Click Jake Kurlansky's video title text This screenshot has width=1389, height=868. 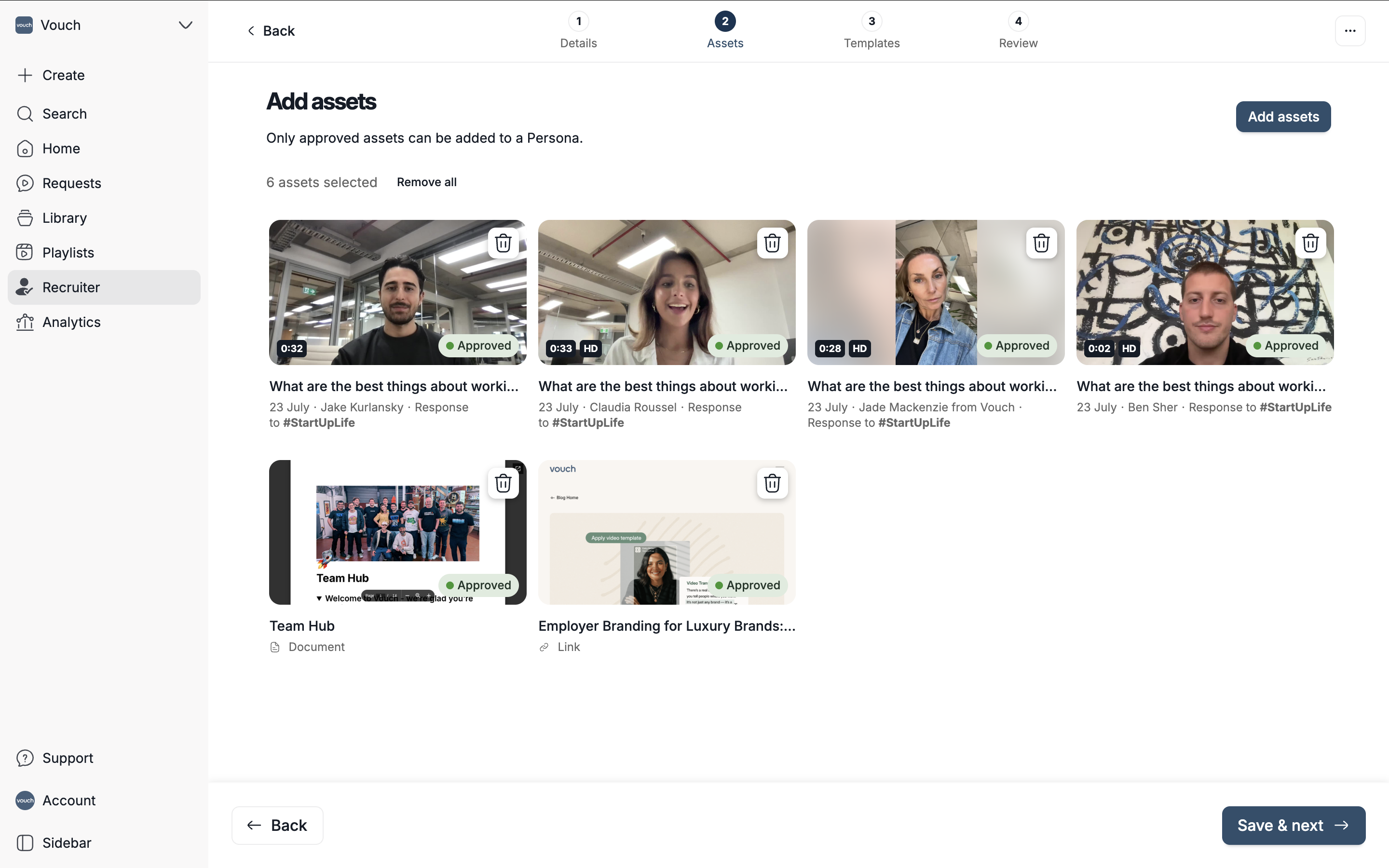click(394, 386)
